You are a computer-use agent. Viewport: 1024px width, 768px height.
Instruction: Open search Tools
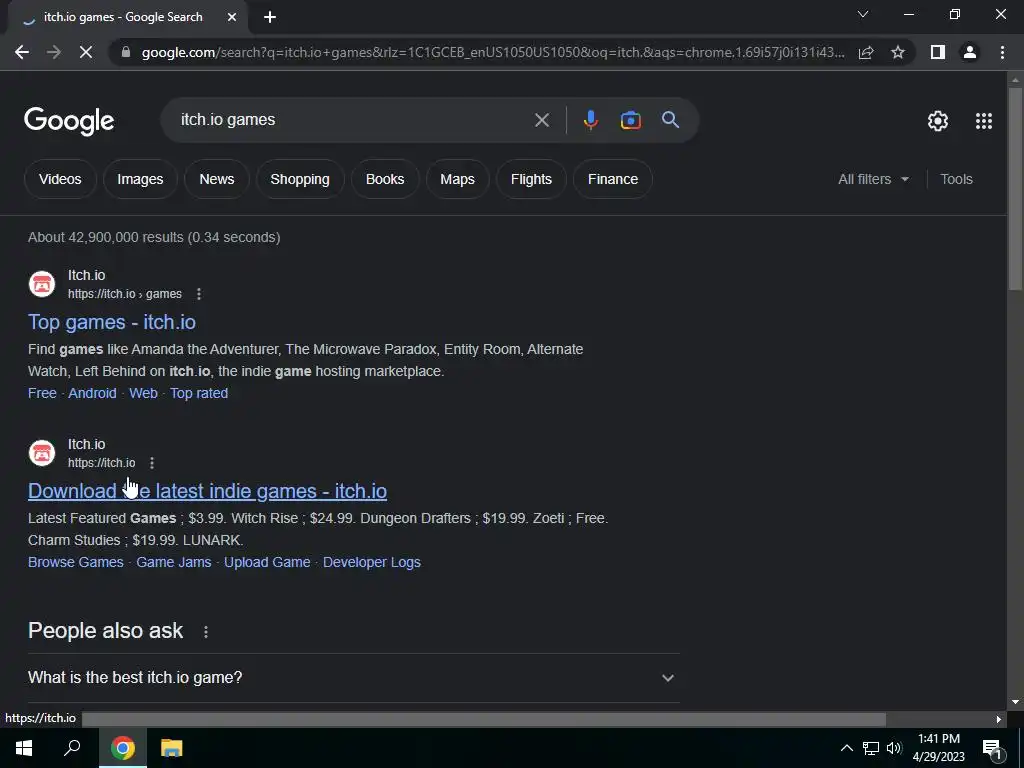point(956,179)
